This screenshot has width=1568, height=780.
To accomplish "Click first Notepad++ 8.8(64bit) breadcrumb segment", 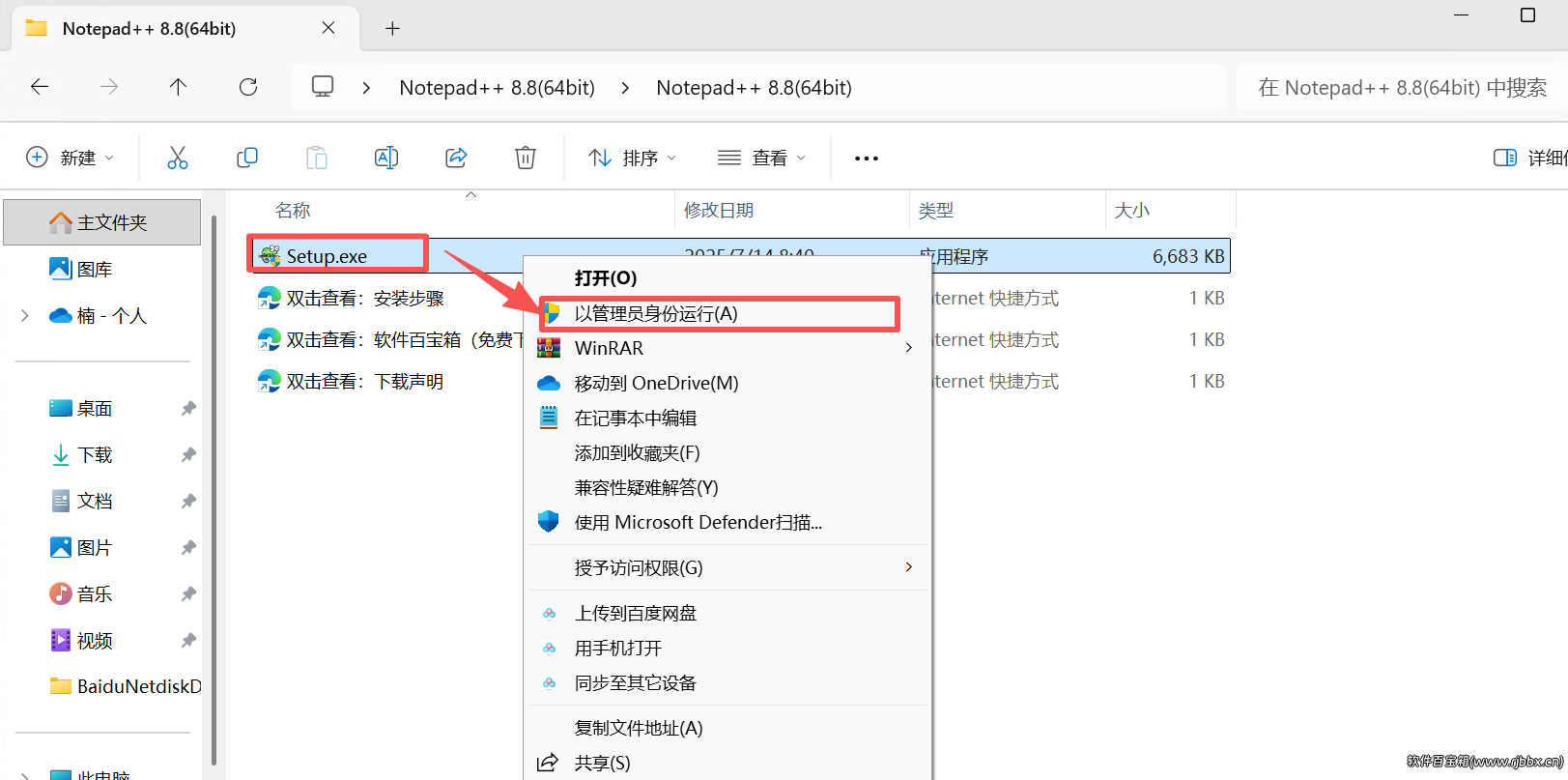I will [497, 88].
